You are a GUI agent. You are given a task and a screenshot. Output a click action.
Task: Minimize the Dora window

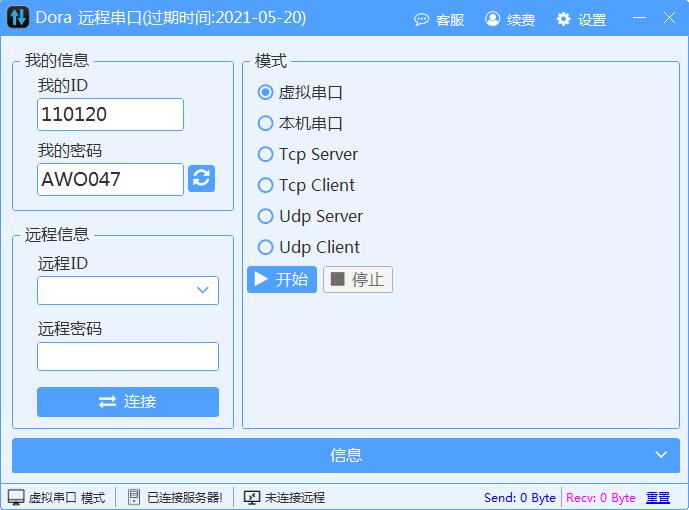click(639, 18)
